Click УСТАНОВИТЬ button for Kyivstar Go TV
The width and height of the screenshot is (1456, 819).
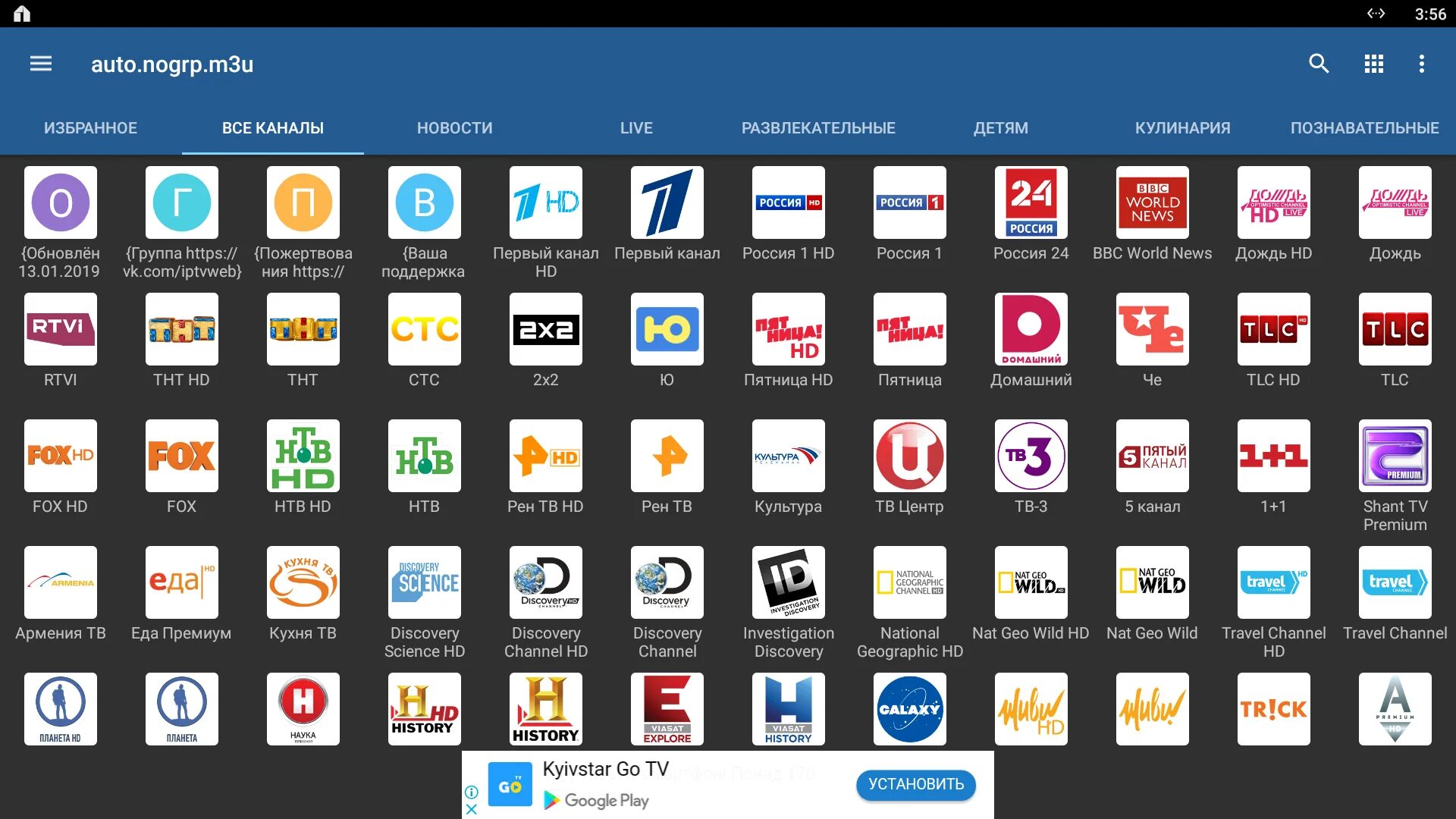click(914, 783)
